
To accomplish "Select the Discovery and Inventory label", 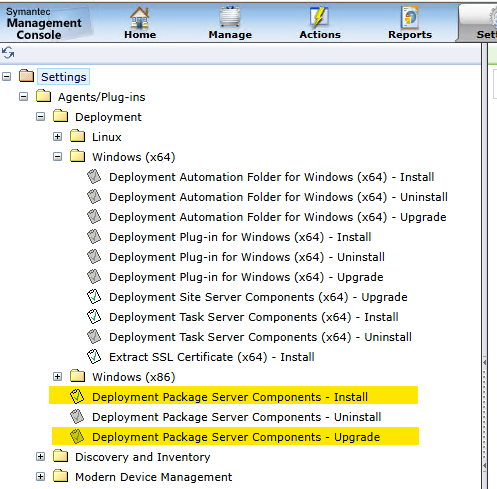I will pos(143,457).
